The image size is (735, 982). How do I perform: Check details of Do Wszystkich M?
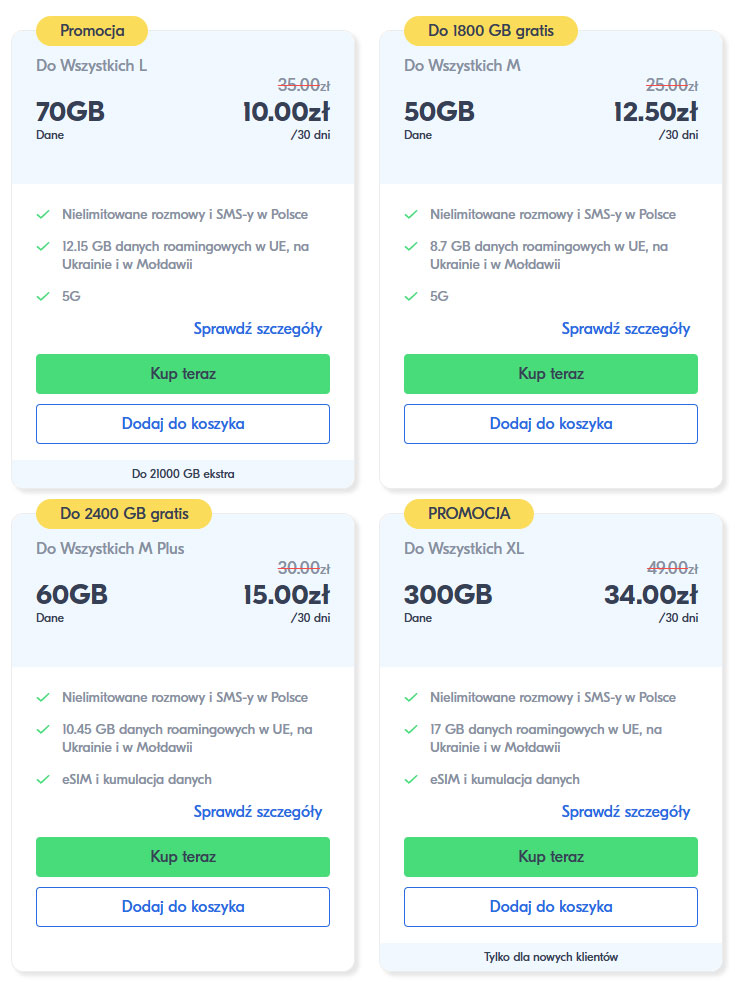click(625, 329)
